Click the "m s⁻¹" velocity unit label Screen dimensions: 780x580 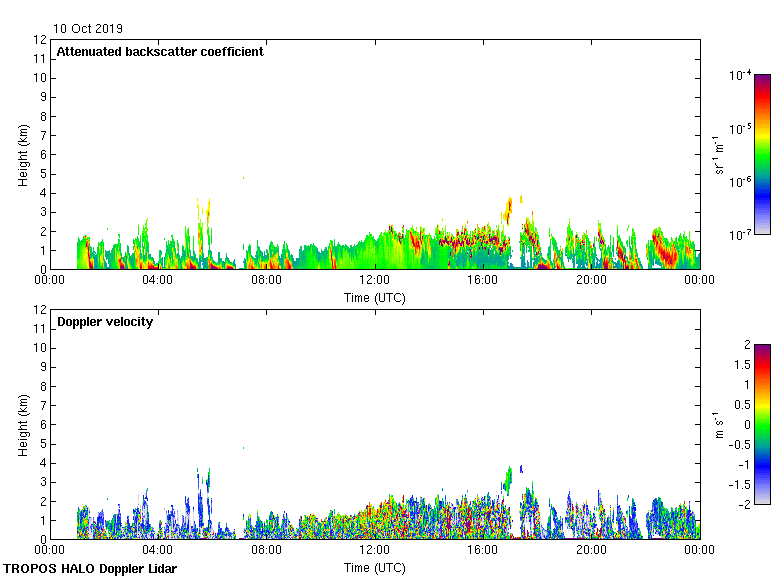720,424
